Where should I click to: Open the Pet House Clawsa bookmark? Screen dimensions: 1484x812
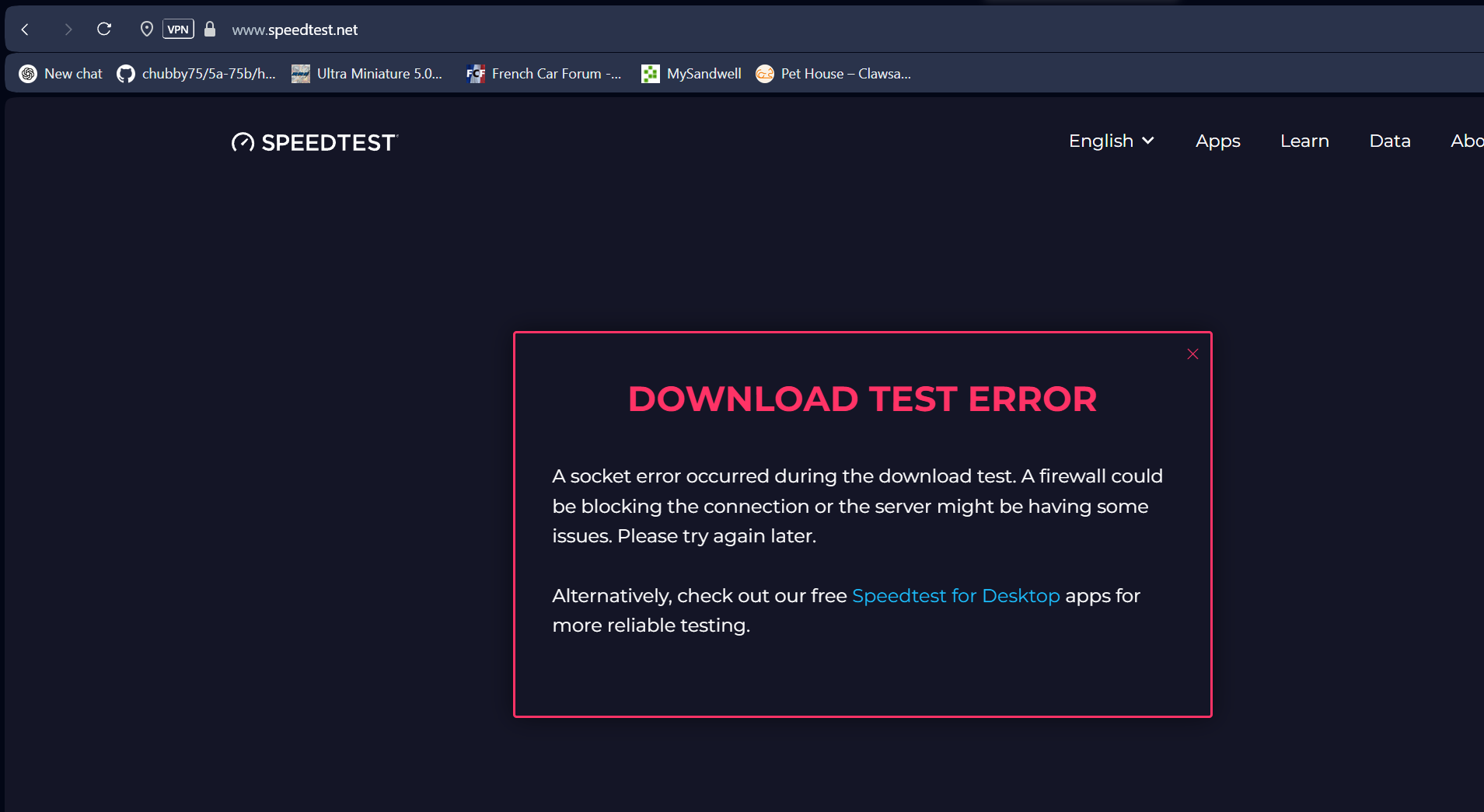click(833, 74)
